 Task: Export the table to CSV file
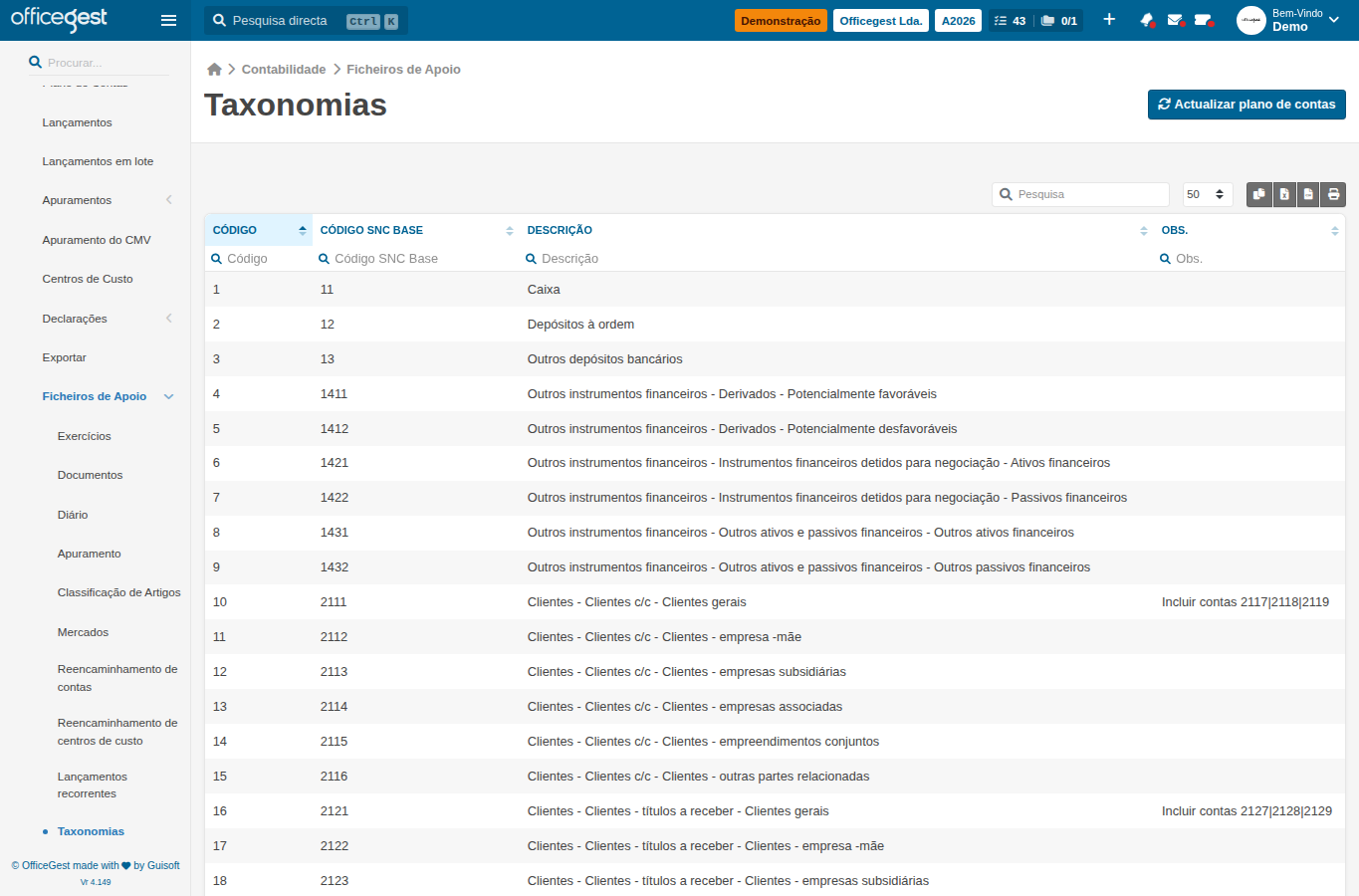tap(1308, 194)
